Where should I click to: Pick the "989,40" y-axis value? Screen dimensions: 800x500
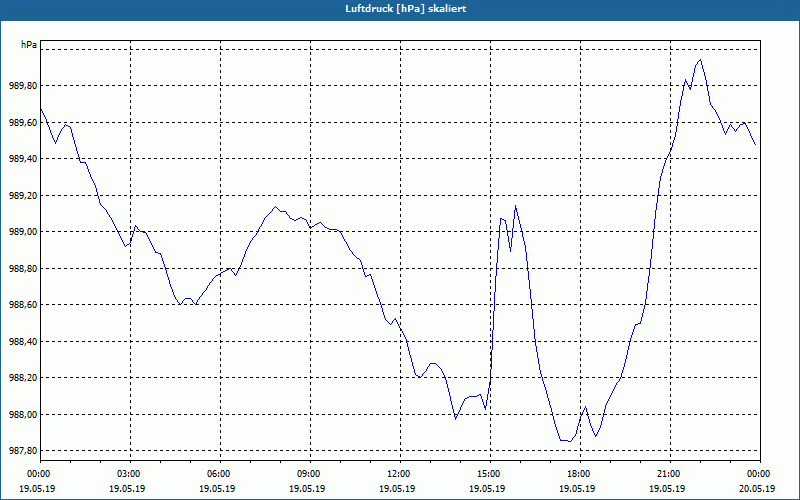click(23, 159)
